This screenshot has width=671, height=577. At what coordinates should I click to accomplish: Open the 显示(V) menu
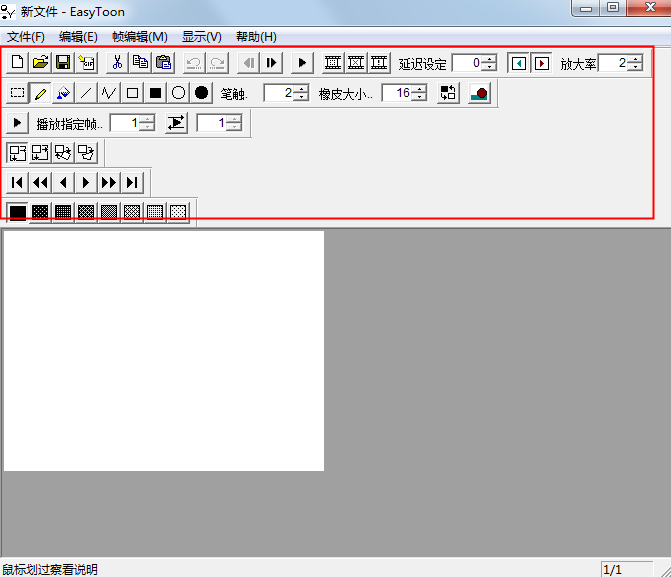click(x=202, y=37)
